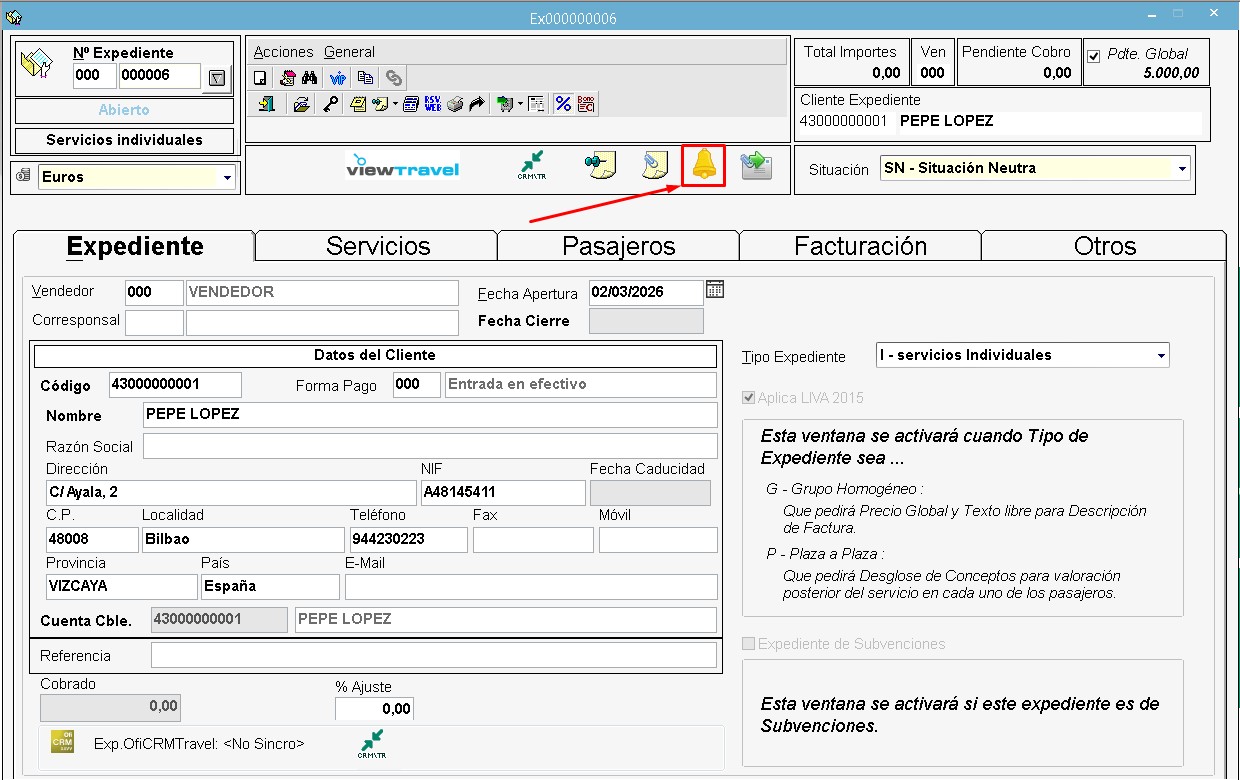Toggle the Aplica LIVA 2015 checkbox
The height and width of the screenshot is (780, 1240).
click(x=749, y=398)
